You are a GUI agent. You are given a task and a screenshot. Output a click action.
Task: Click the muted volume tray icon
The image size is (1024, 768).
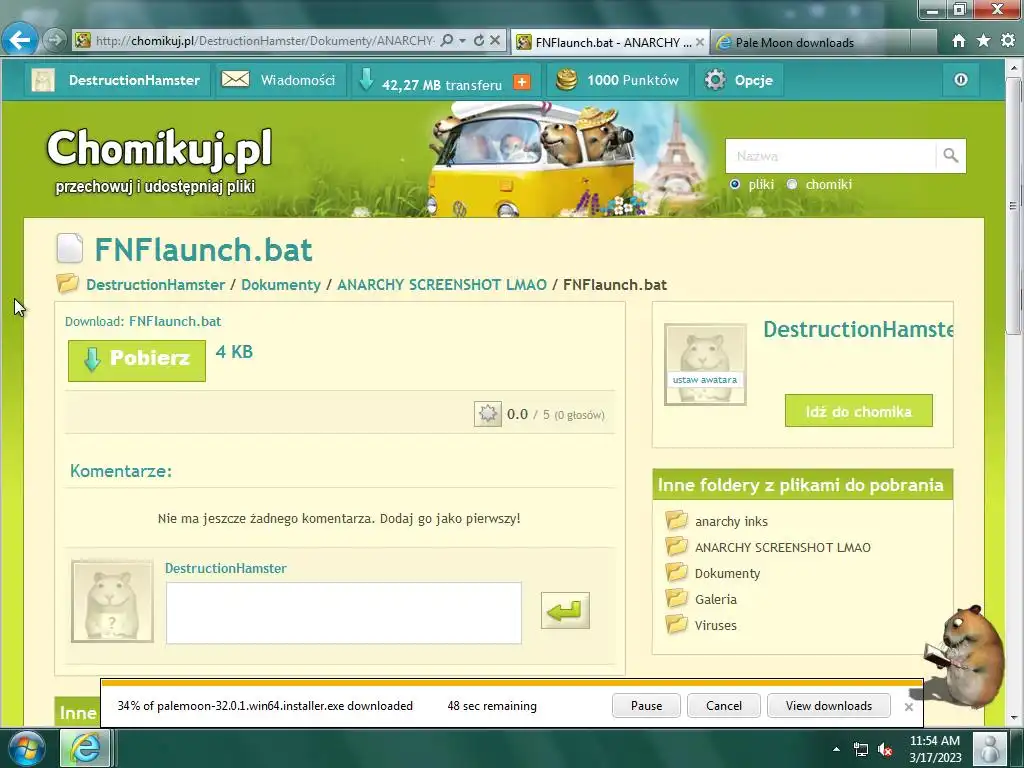(x=886, y=749)
